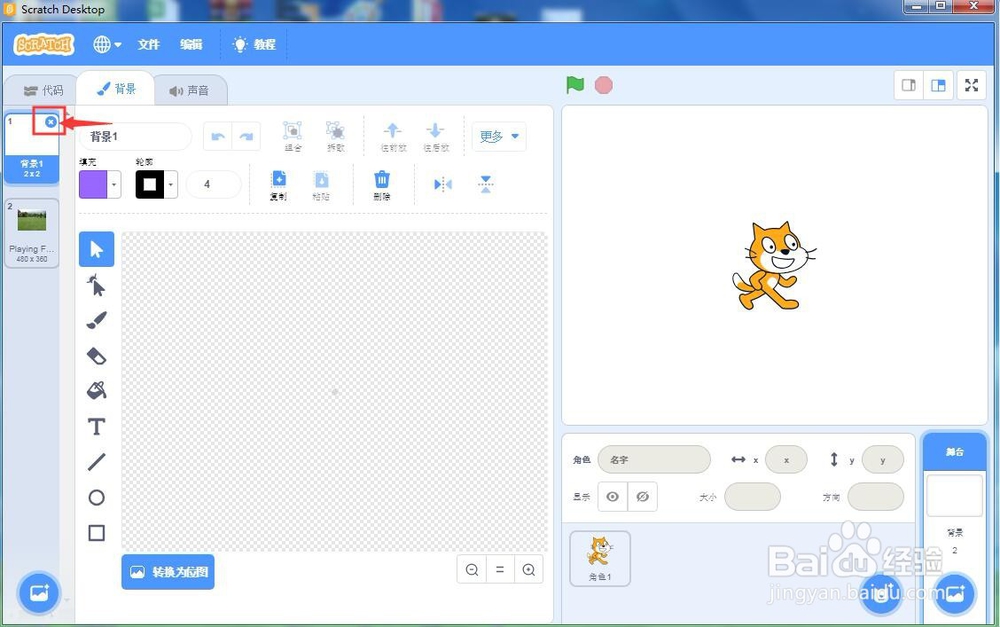Screen dimensions: 1000x627
Task: Open the outline color dropdown arrow
Action: 171,184
